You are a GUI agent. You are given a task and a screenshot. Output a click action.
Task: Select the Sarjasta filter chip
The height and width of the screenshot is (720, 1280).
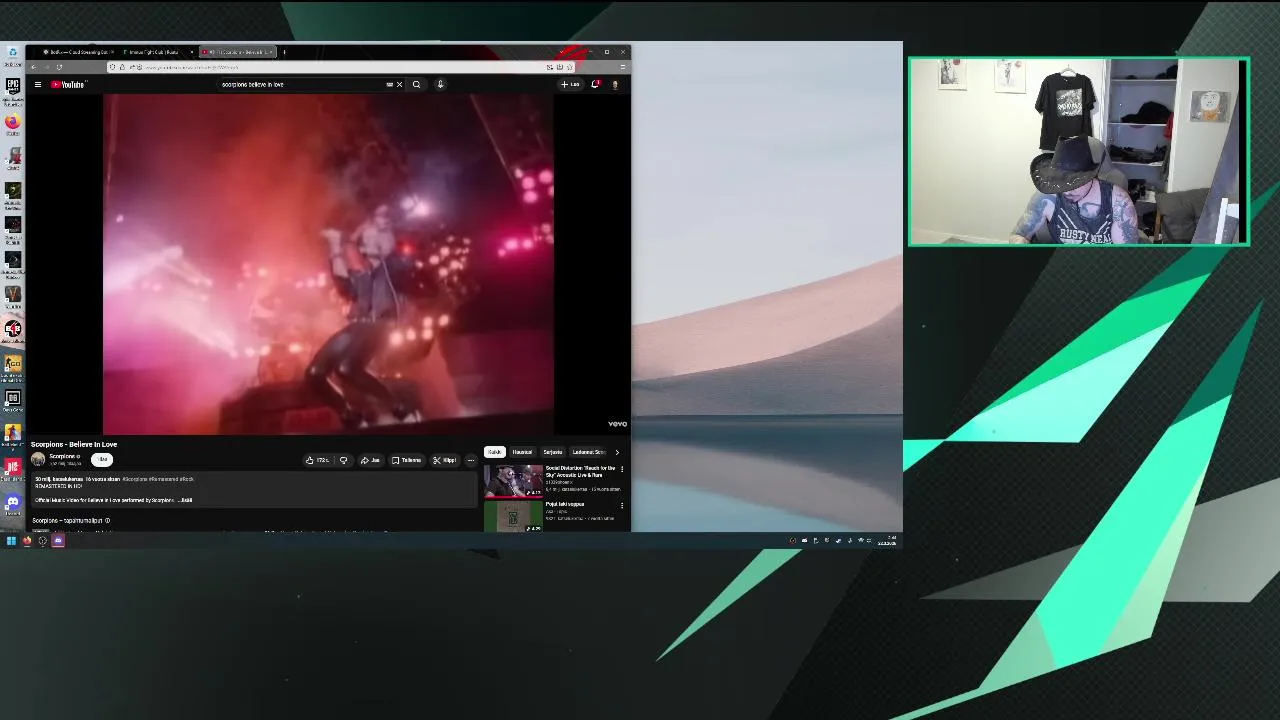pyautogui.click(x=552, y=452)
